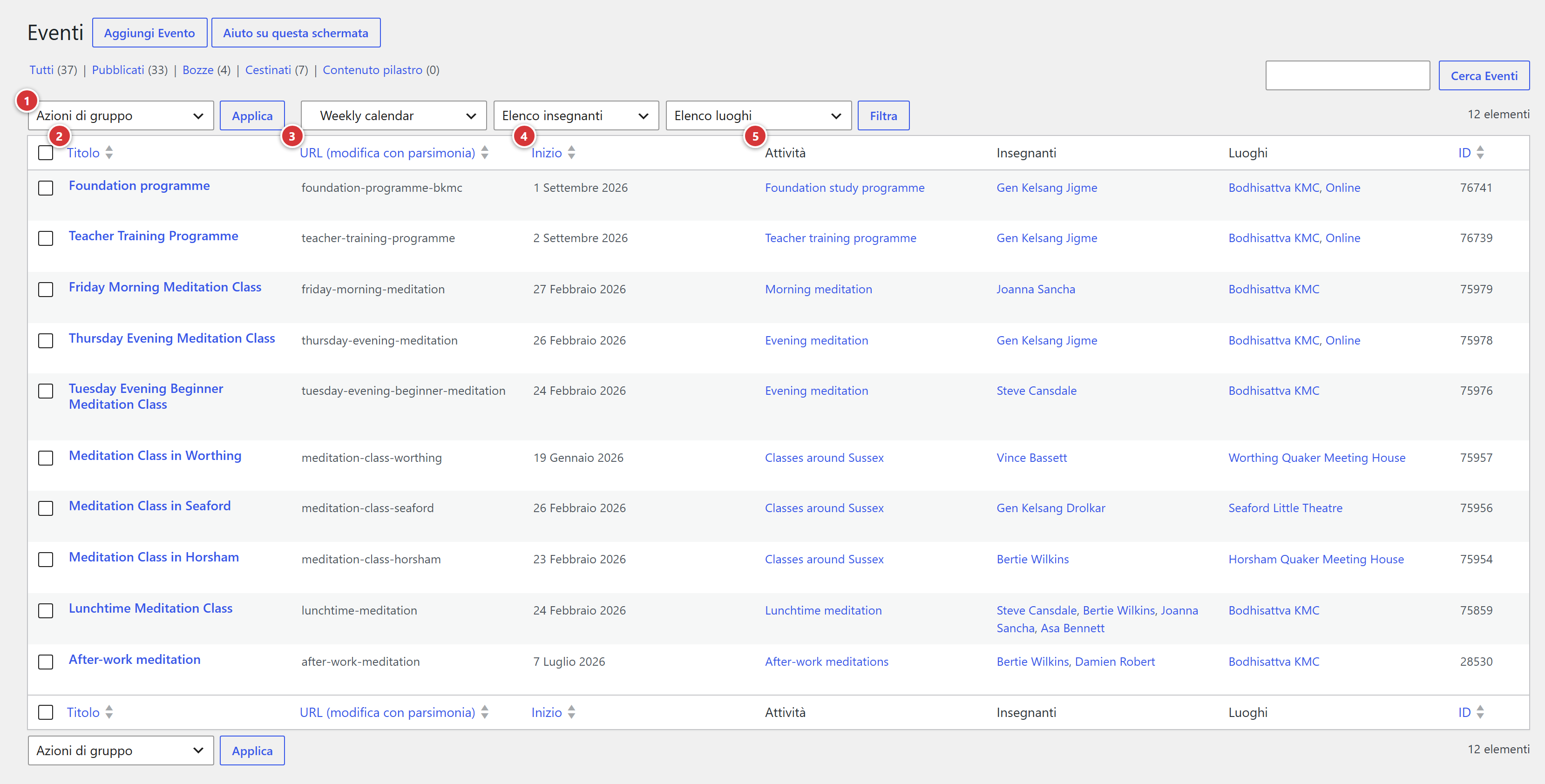The image size is (1545, 784).
Task: Open Vince Bassett teacher link
Action: (x=1031, y=458)
